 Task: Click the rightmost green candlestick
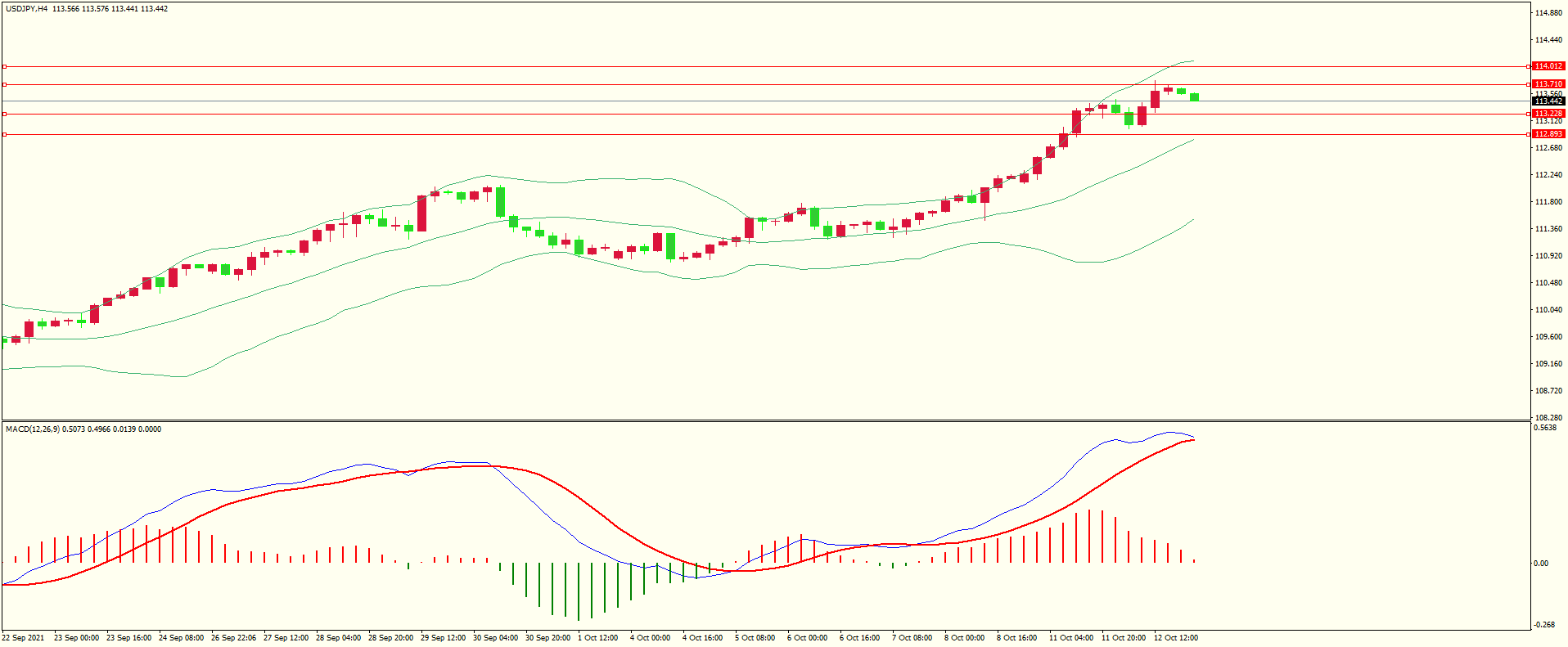pos(1194,97)
